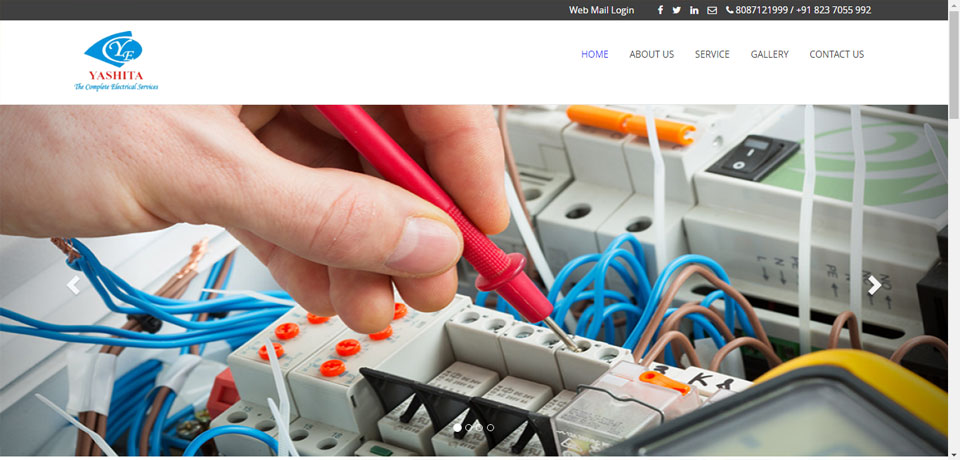The image size is (960, 460).
Task: Click phone number 8087121999 link
Action: coord(762,10)
